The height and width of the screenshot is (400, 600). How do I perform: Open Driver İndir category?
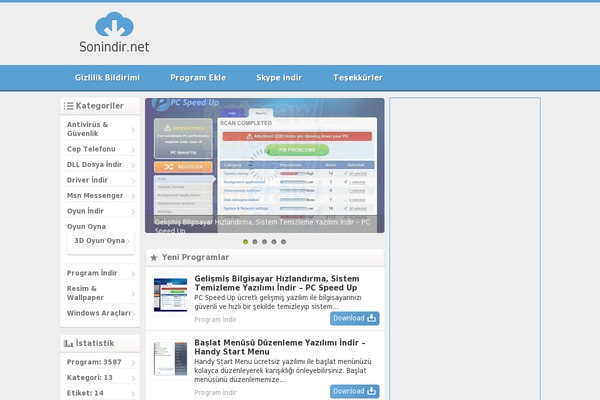pos(87,180)
